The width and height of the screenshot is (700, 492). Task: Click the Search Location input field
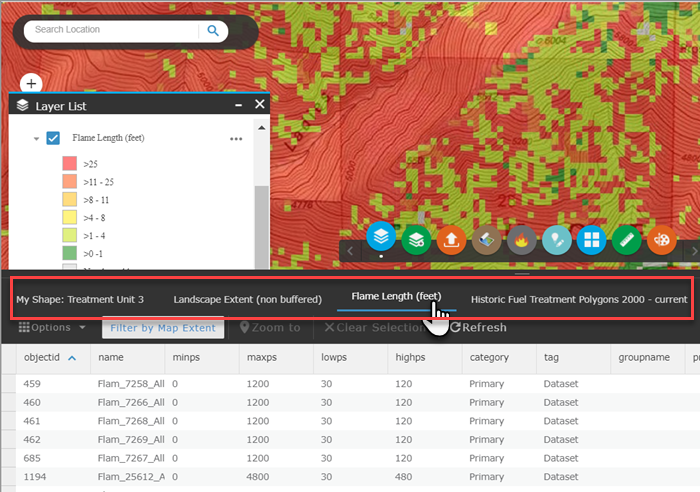click(112, 30)
